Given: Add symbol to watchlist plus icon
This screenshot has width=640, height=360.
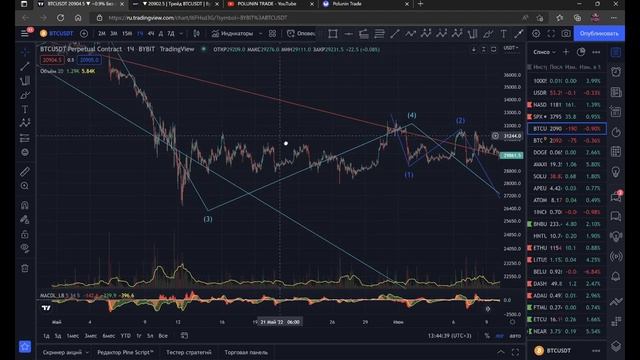Looking at the screenshot, I should pyautogui.click(x=566, y=52).
